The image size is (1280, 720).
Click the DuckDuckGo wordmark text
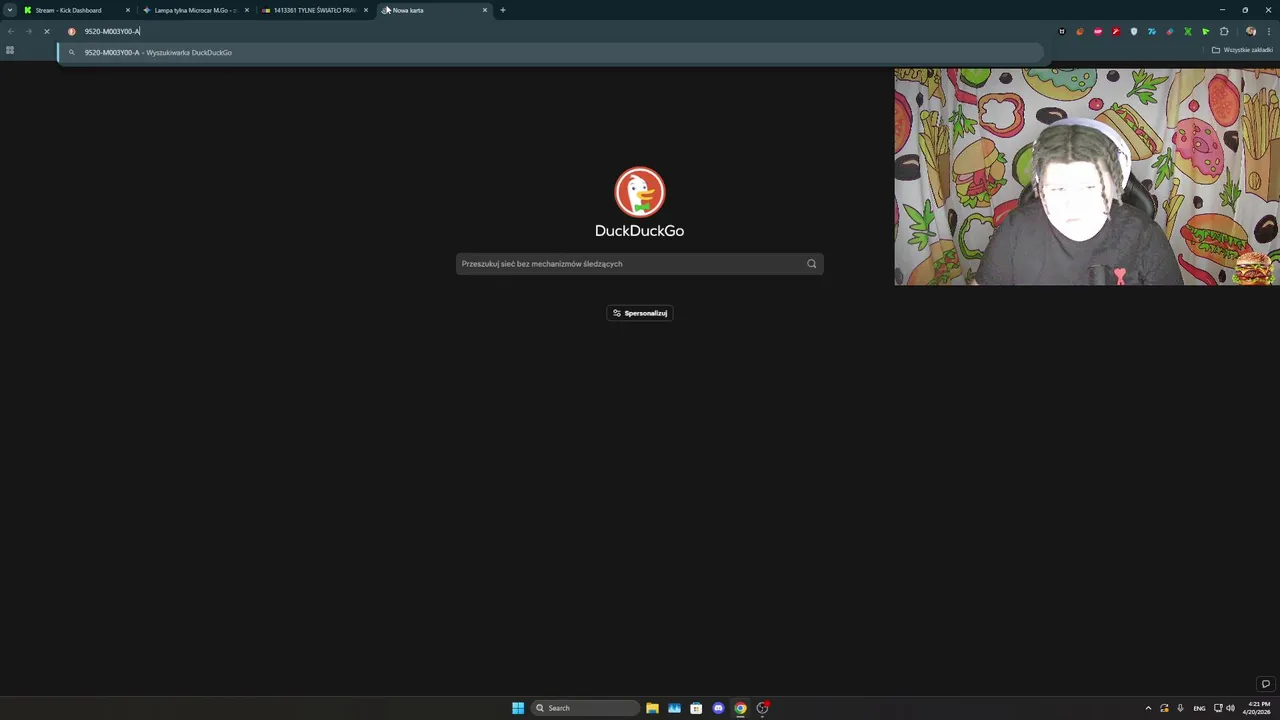[x=640, y=231]
